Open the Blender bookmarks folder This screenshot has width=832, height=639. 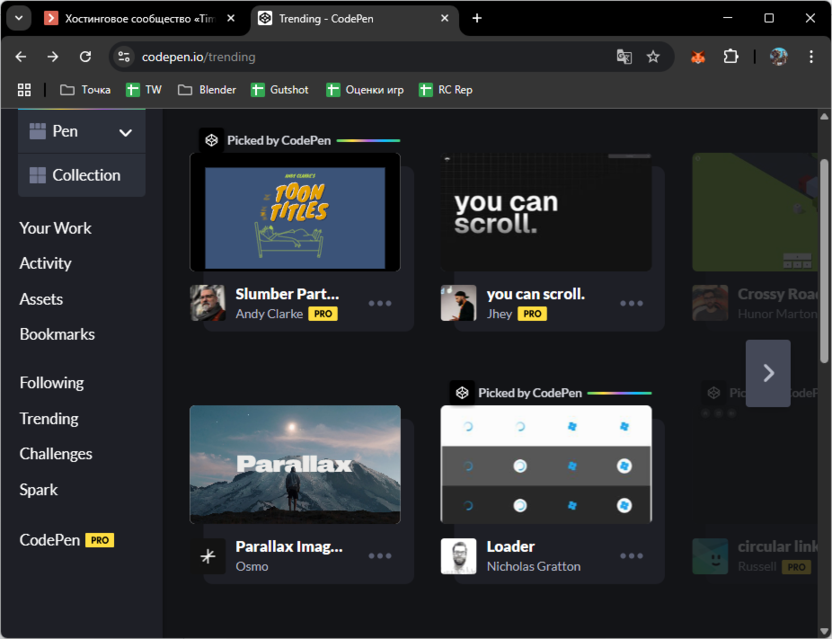(207, 90)
